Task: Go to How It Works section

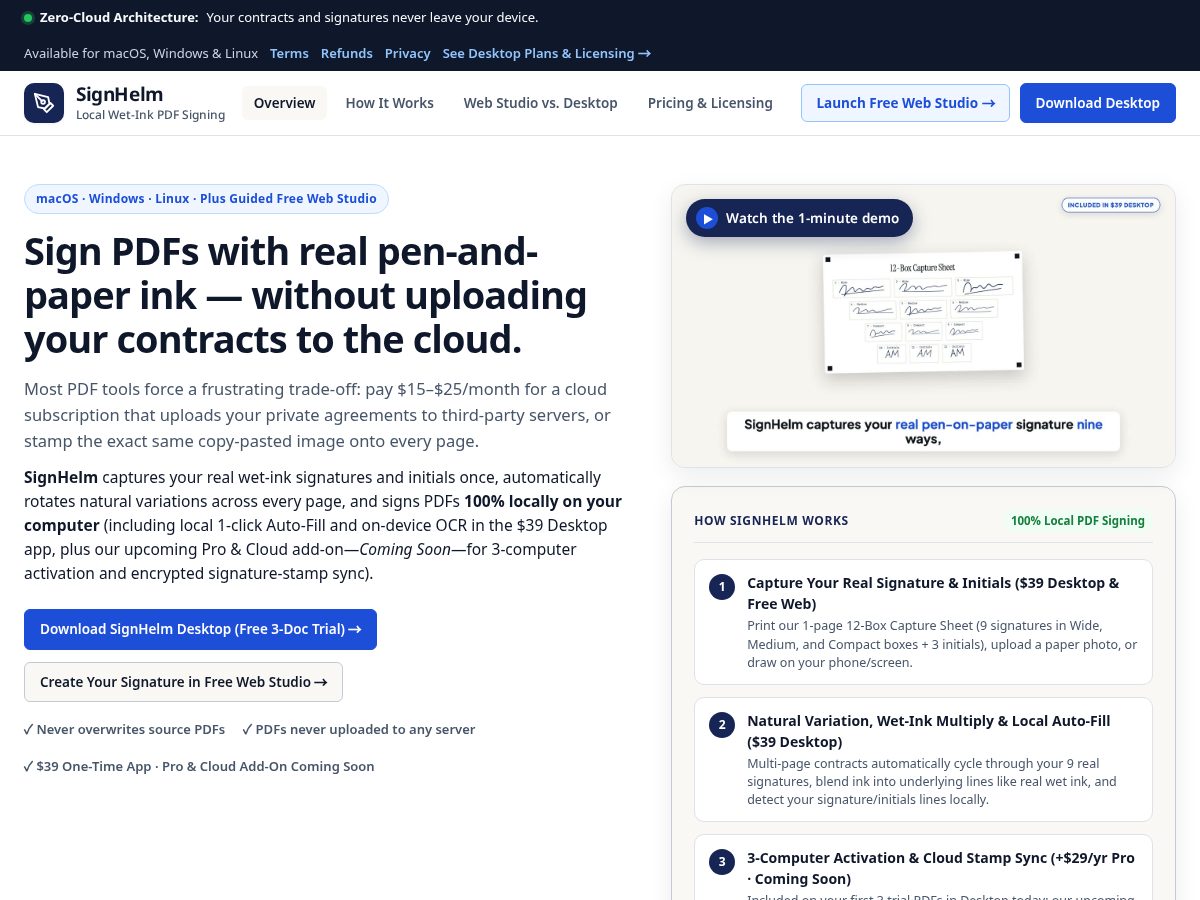Action: [390, 103]
